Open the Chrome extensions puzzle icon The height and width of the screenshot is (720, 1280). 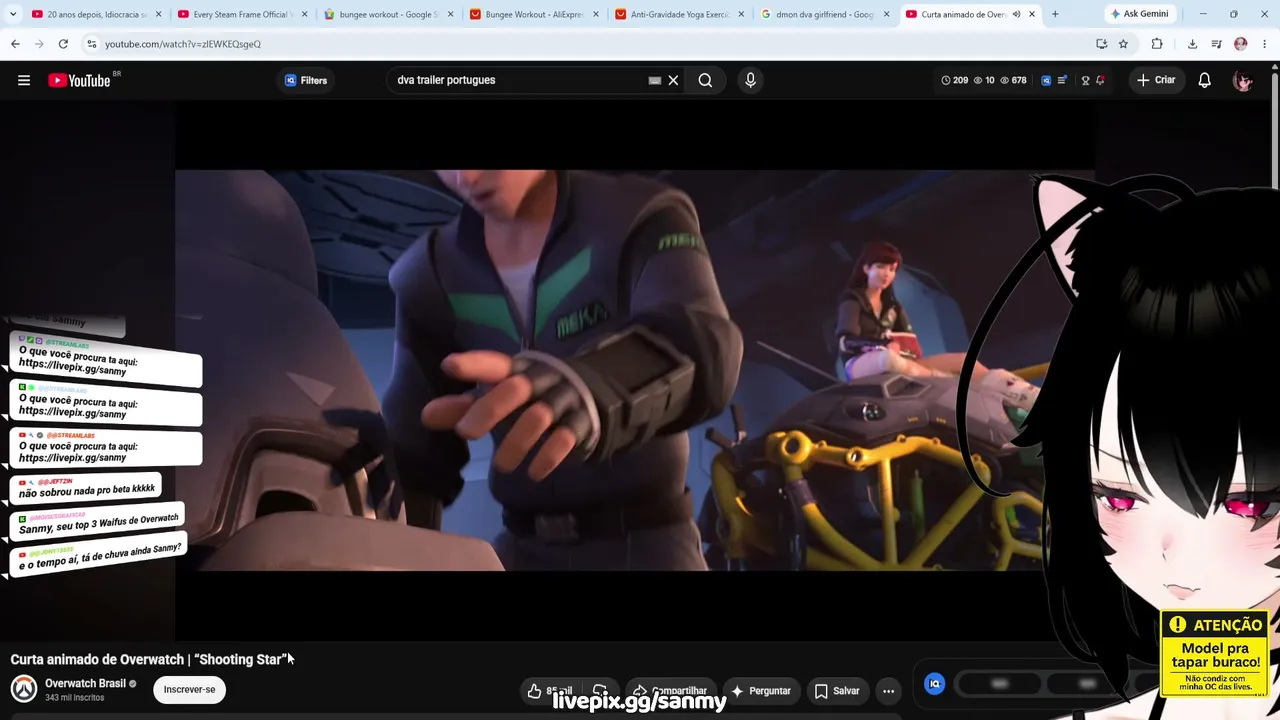pos(1157,44)
